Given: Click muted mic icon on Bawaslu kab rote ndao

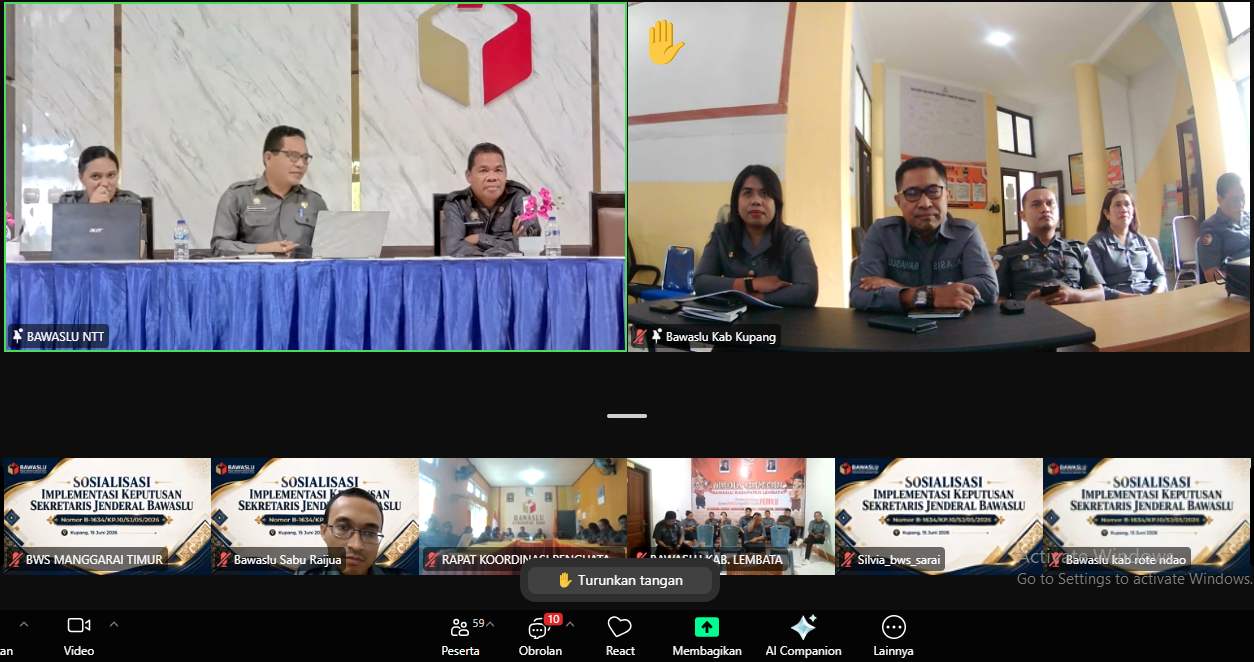Looking at the screenshot, I should 1056,560.
